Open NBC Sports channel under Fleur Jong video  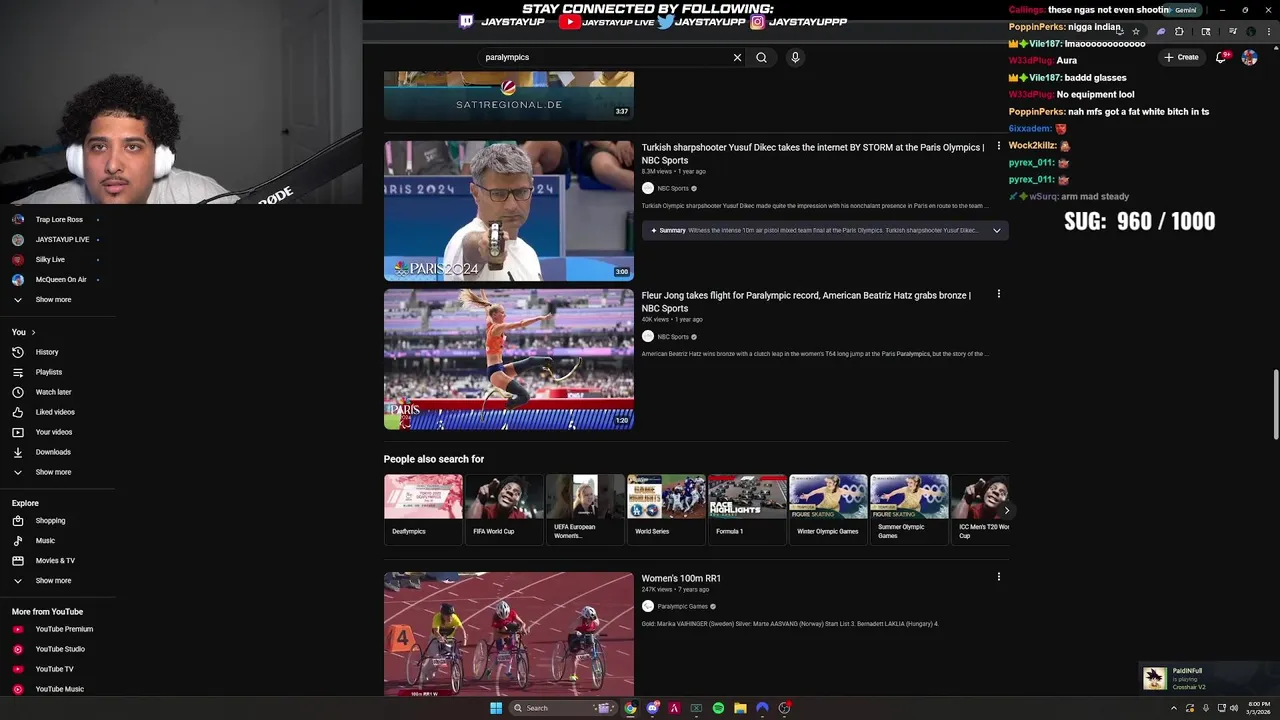[673, 337]
